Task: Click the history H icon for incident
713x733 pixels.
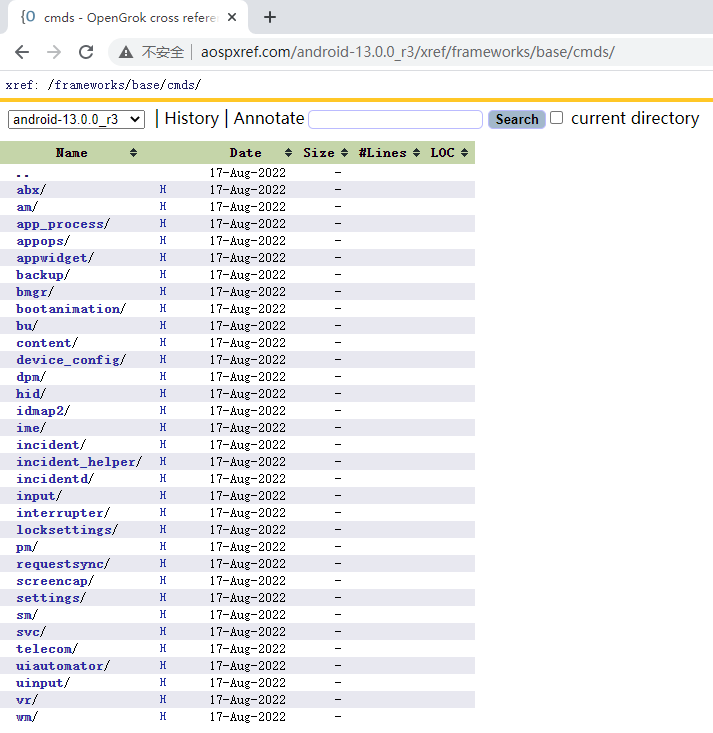Action: click(163, 444)
